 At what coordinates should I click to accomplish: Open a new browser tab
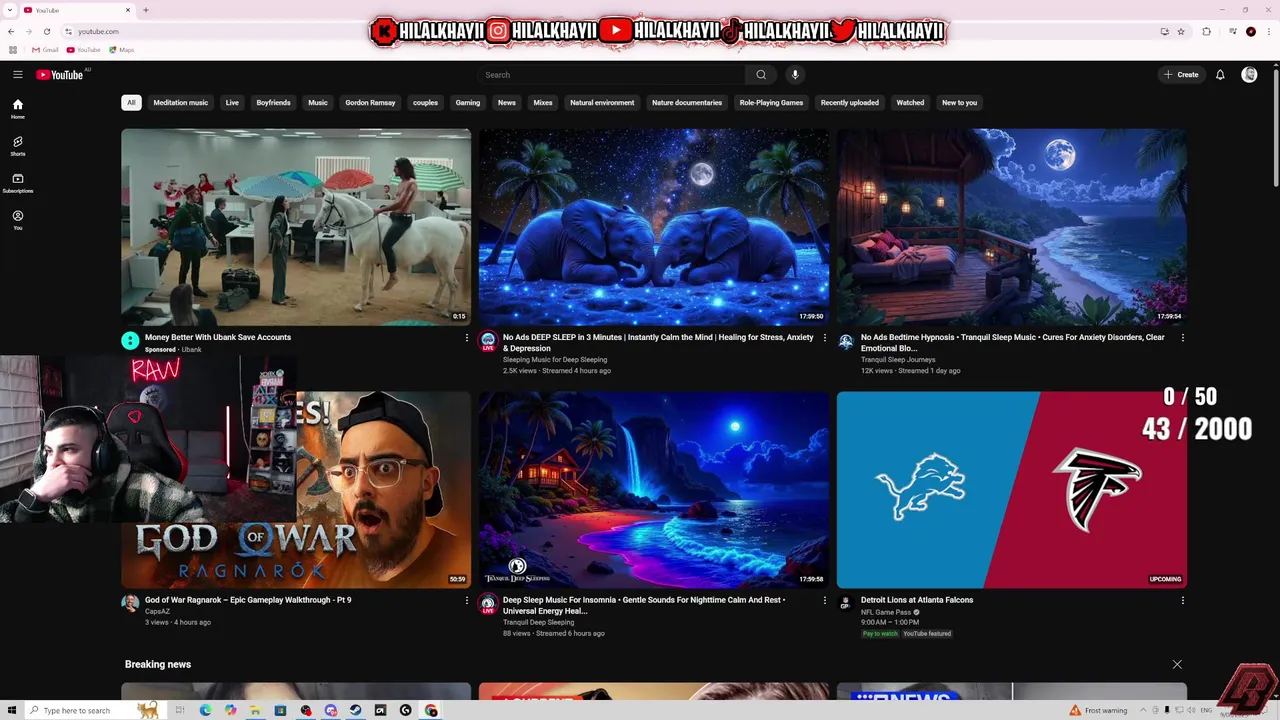tap(146, 10)
